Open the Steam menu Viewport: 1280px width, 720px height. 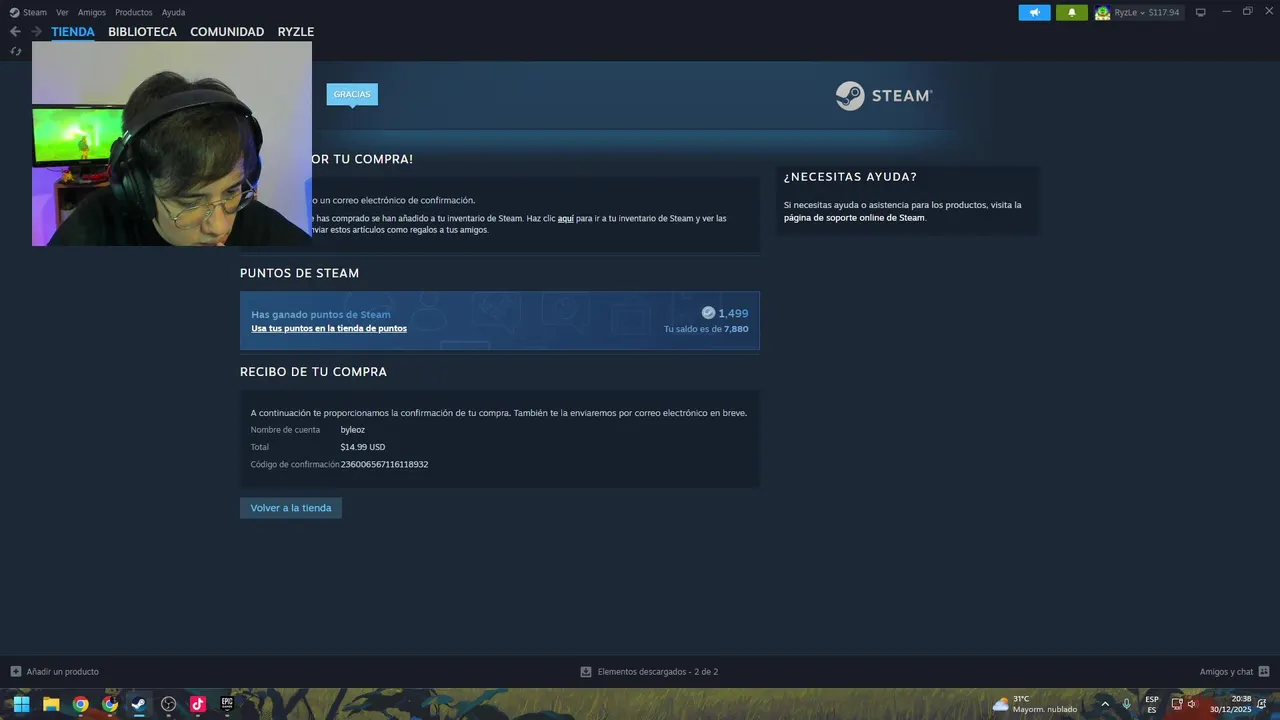tap(35, 12)
